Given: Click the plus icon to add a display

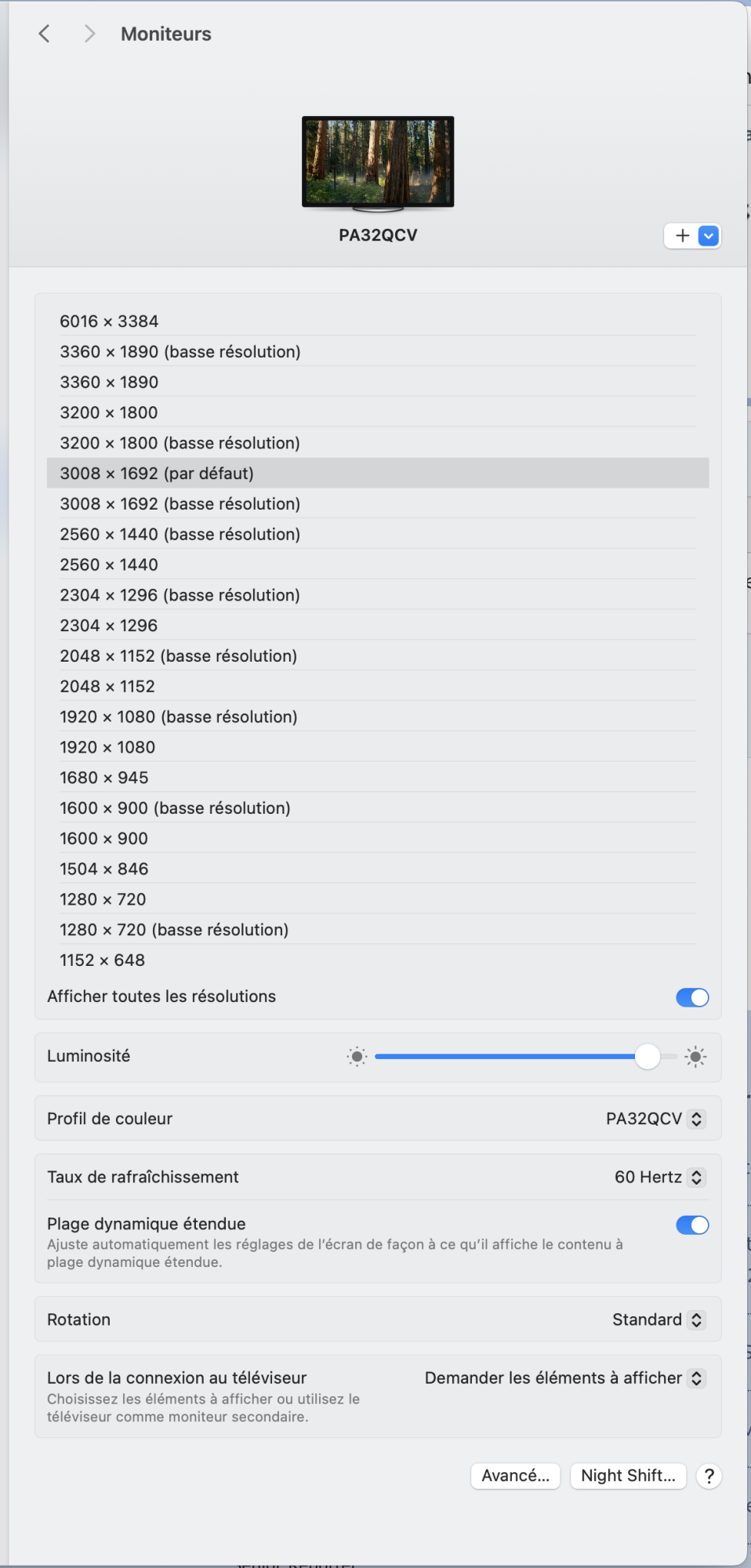Looking at the screenshot, I should [x=682, y=236].
